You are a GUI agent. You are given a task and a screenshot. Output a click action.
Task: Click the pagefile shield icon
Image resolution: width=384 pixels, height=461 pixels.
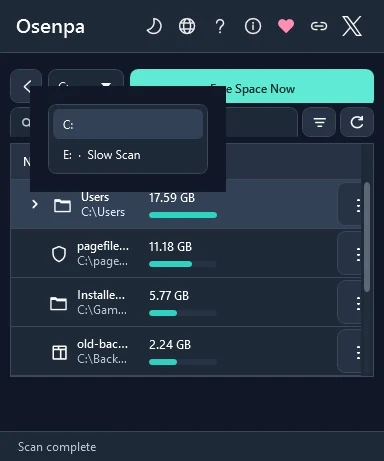(59, 254)
